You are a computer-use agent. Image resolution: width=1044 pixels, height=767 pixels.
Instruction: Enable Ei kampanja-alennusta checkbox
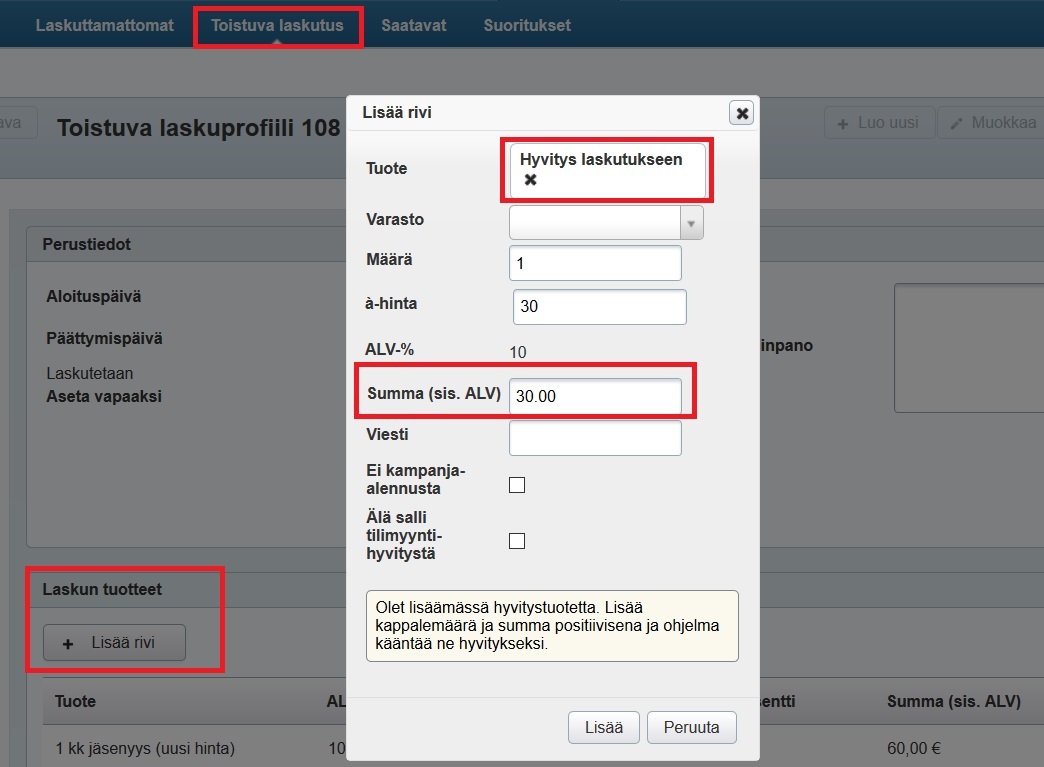pyautogui.click(x=517, y=485)
